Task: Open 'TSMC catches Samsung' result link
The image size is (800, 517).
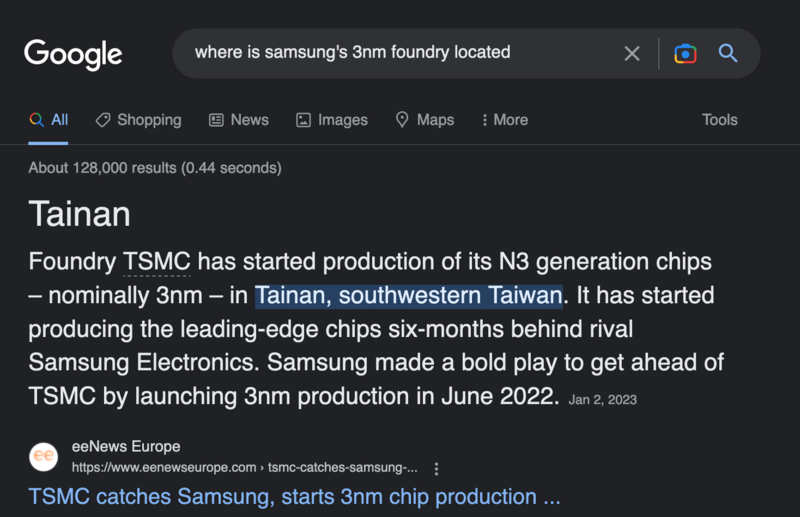Action: [x=294, y=497]
